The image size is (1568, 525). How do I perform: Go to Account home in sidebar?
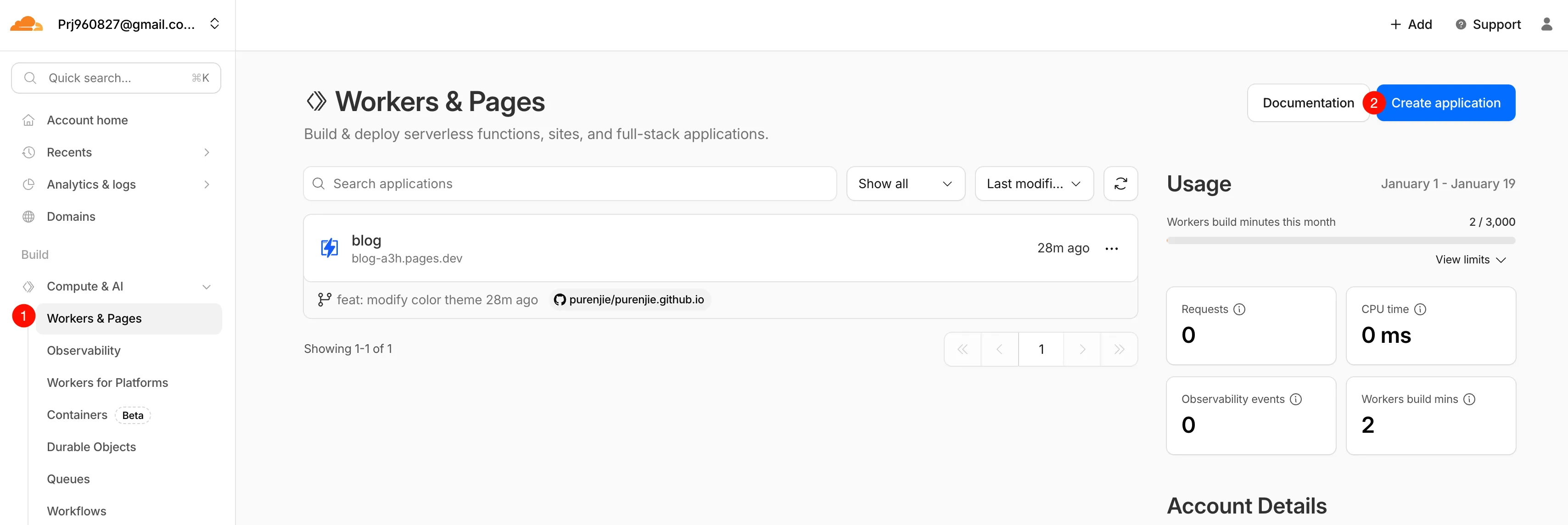point(87,120)
